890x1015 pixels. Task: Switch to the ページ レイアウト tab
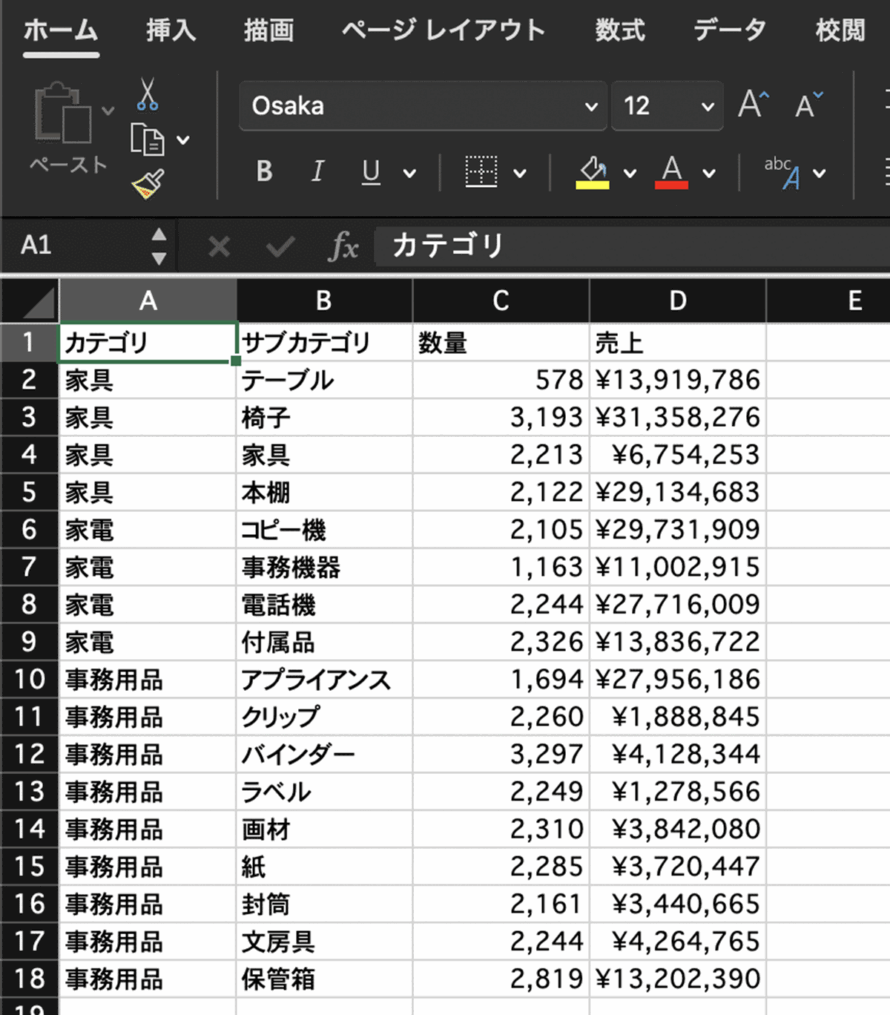(444, 30)
